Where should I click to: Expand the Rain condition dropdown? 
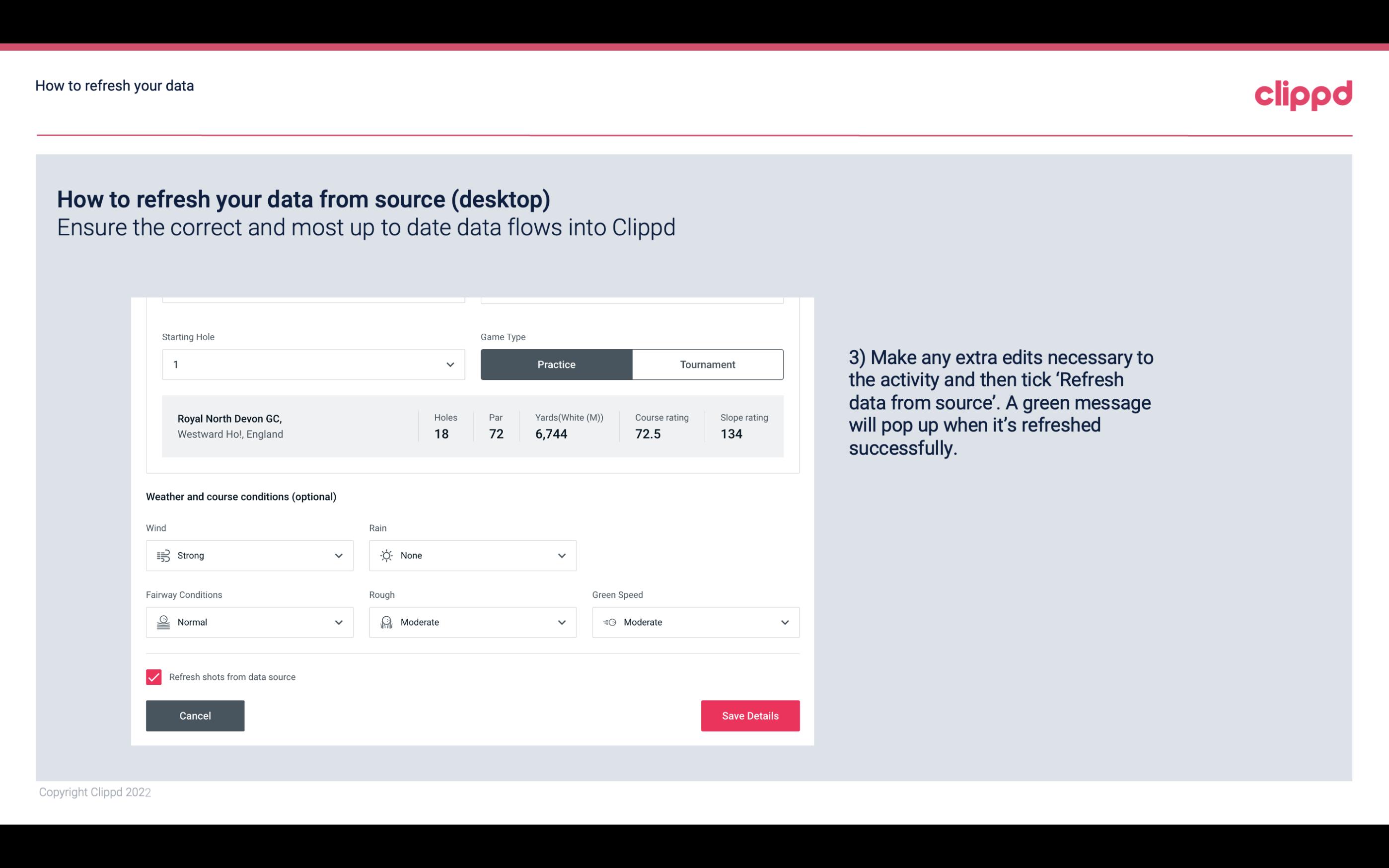pos(560,555)
